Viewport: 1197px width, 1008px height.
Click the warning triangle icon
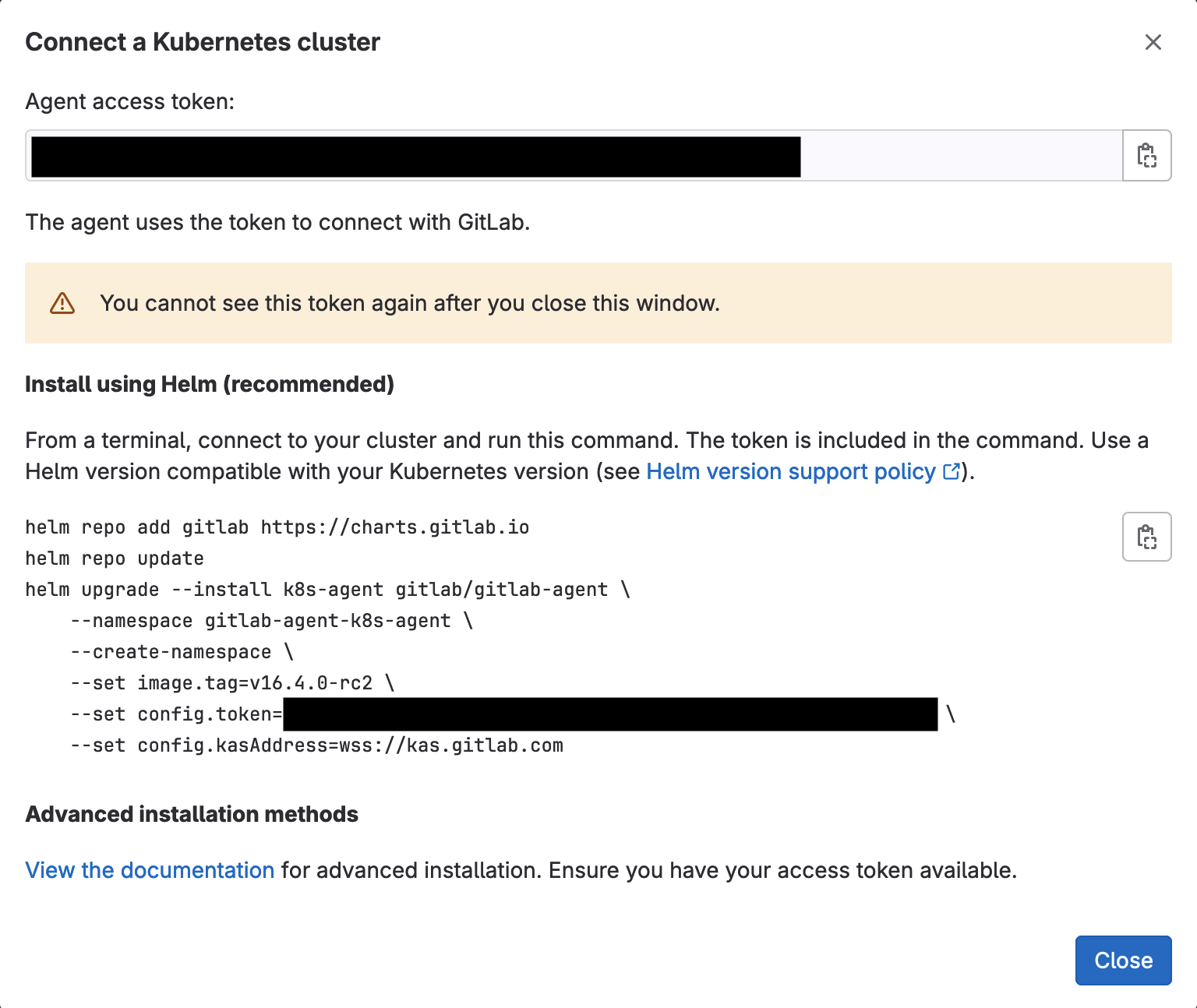click(x=62, y=303)
